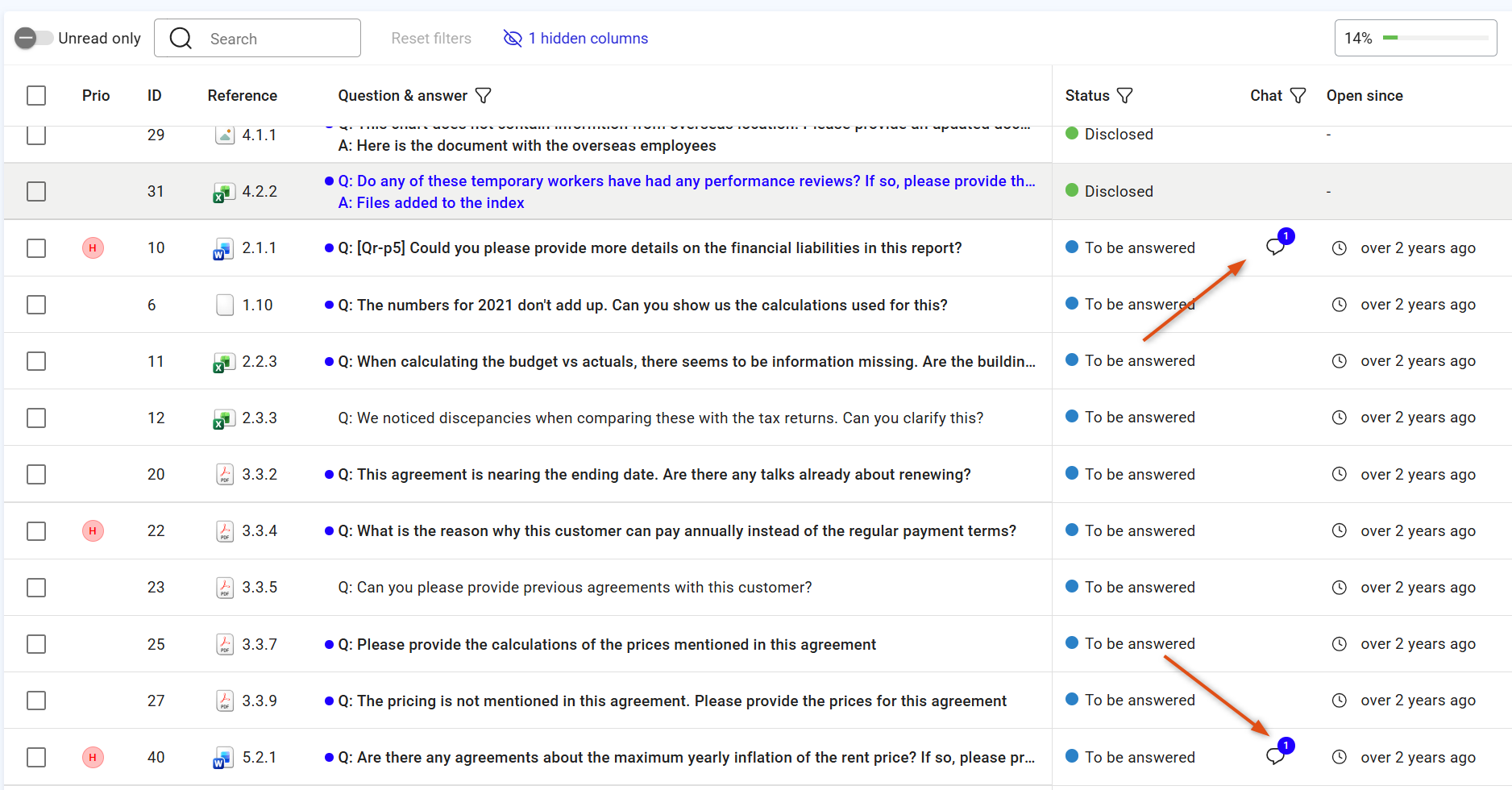This screenshot has width=1512, height=790.
Task: Open the PDF file icon for 3.3.2
Action: (225, 474)
